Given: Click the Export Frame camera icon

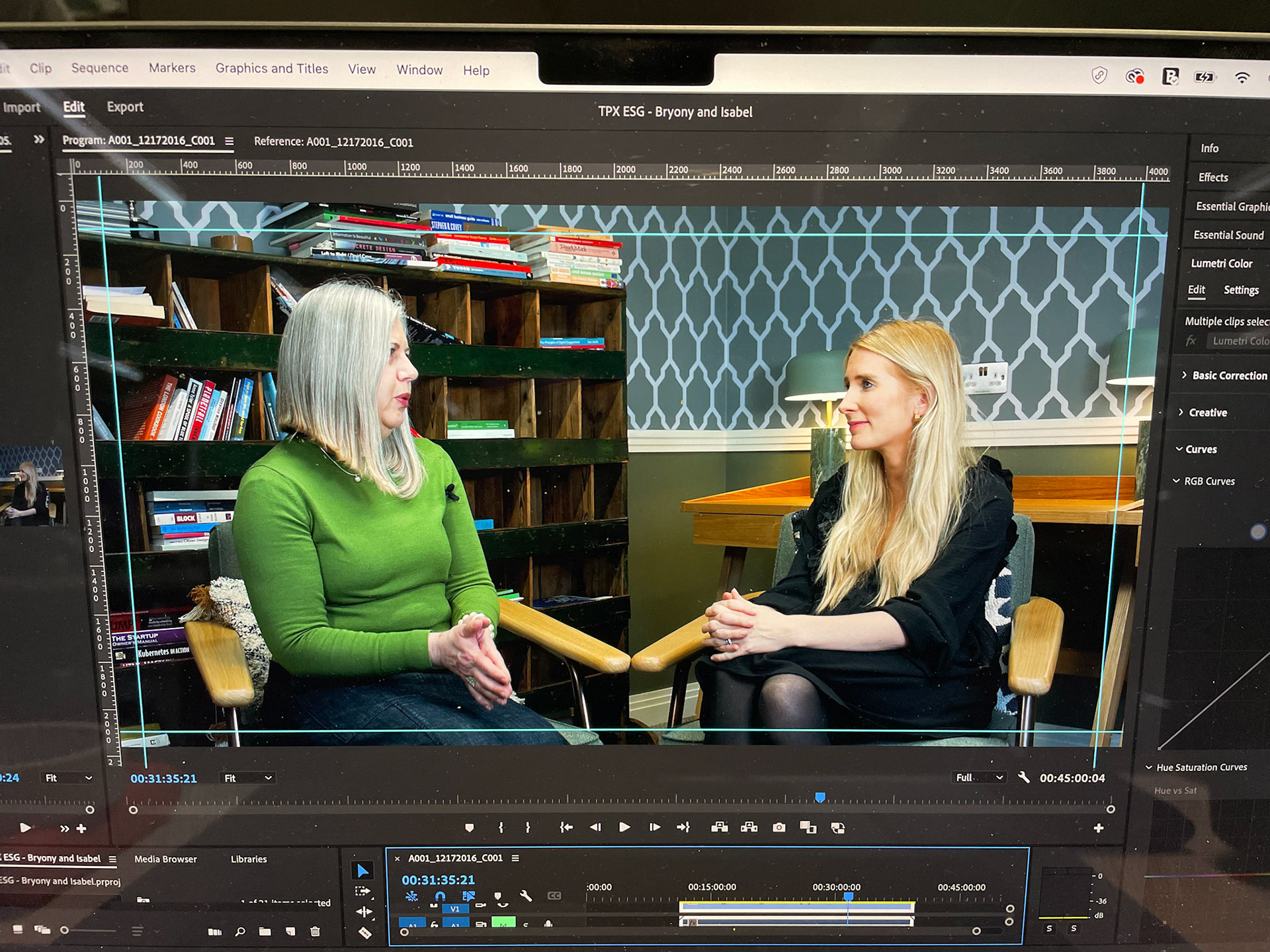Looking at the screenshot, I should coord(779,828).
